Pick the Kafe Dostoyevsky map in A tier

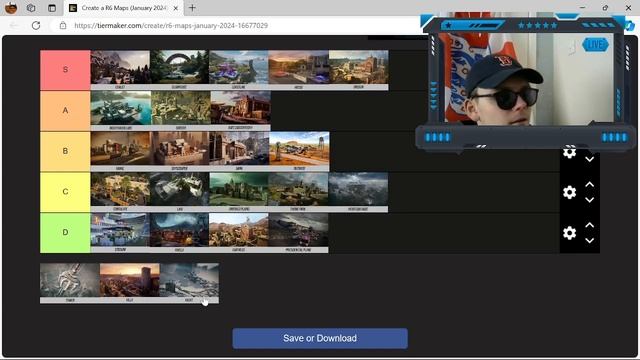tap(240, 111)
